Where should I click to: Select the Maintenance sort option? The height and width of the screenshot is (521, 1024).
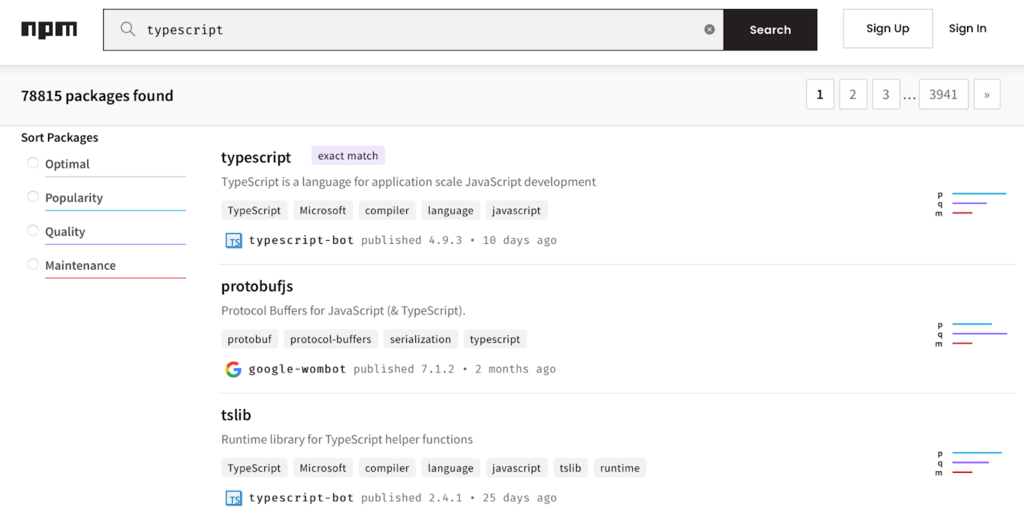[x=33, y=265]
